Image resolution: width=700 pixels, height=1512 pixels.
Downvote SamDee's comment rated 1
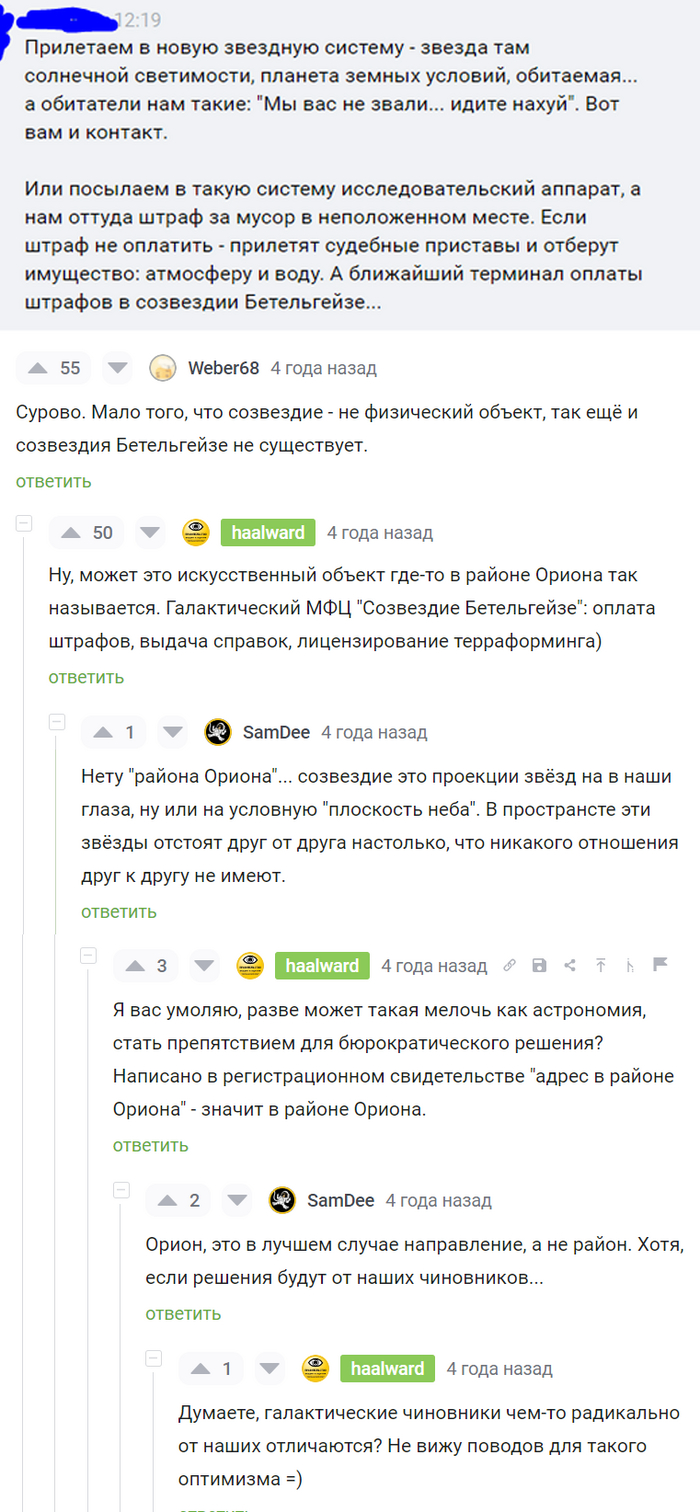pyautogui.click(x=173, y=732)
